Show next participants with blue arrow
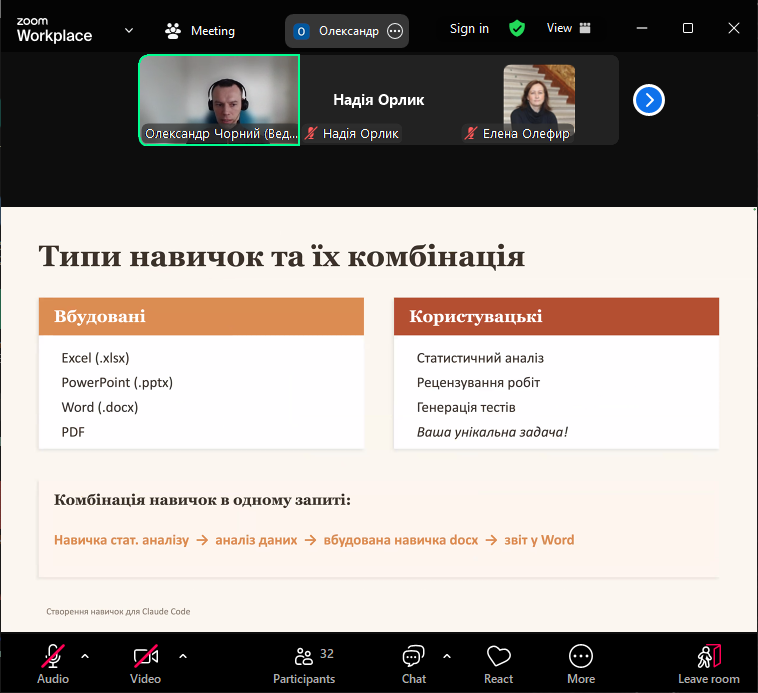The width and height of the screenshot is (758, 693). 649,100
